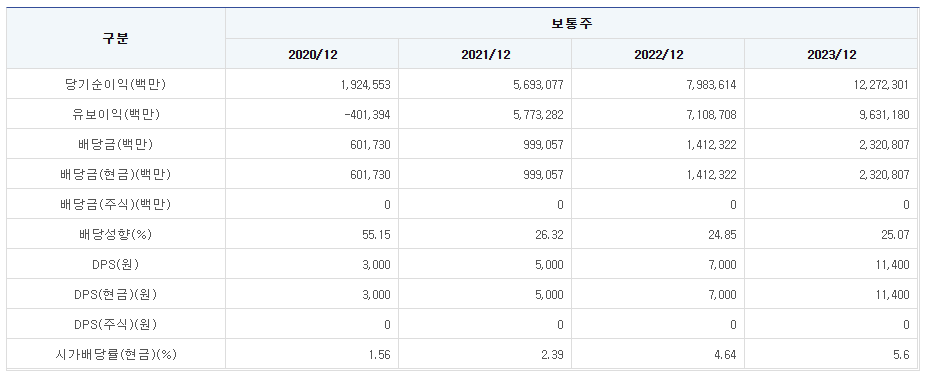The image size is (929, 377).
Task: Click the 시가배당률(현금)(%) row label
Action: tap(116, 355)
